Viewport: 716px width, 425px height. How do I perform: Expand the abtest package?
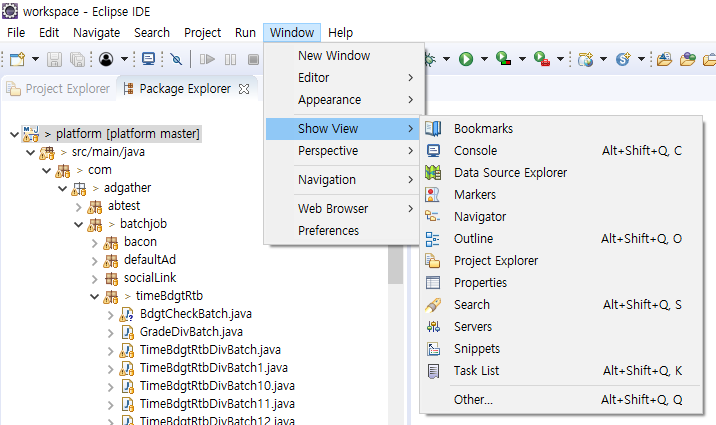pos(79,206)
